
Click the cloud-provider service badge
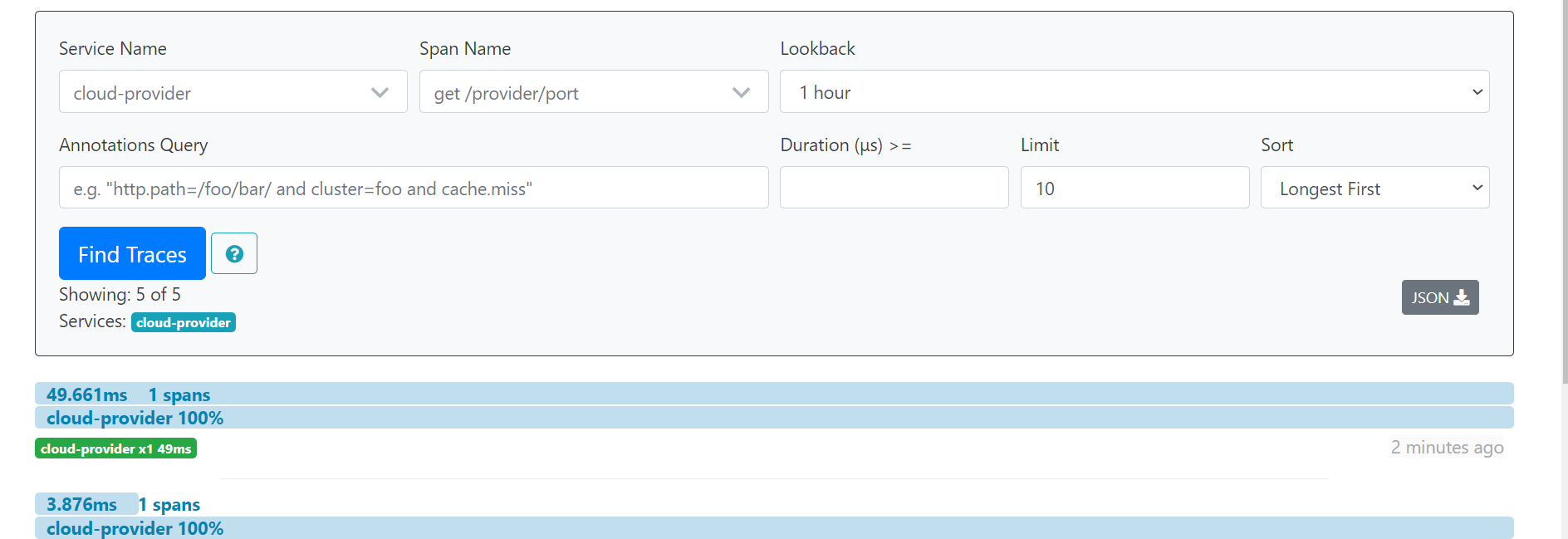(x=184, y=322)
